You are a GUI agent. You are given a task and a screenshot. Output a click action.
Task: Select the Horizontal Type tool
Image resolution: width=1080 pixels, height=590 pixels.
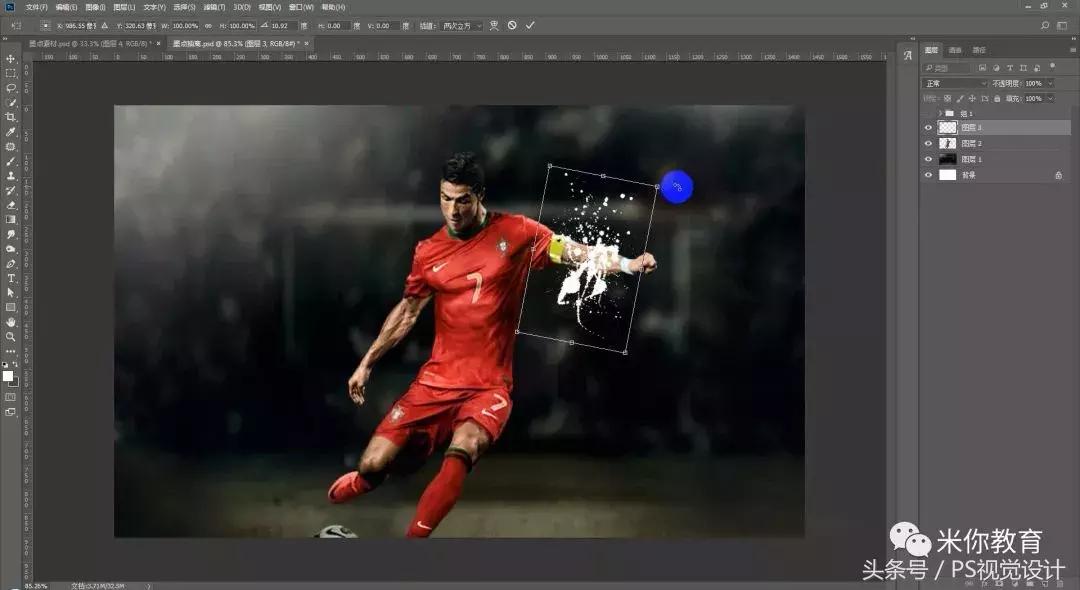(10, 278)
